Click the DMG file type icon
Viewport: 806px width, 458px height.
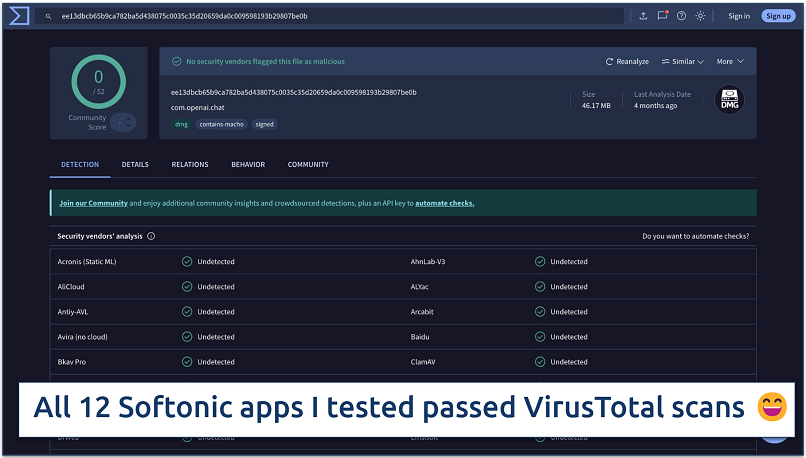coord(729,99)
